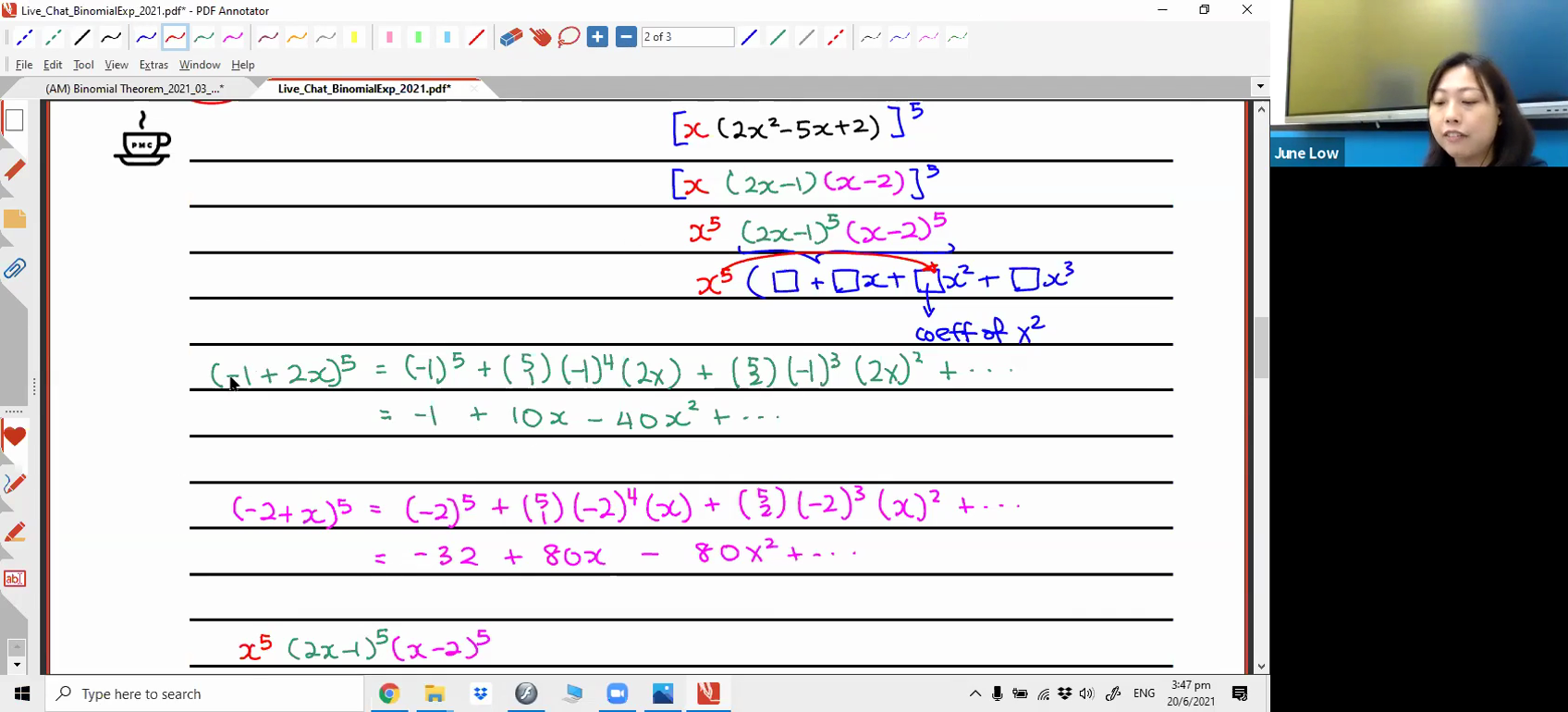Select the gray straight line after page field
The height and width of the screenshot is (712, 1568).
click(806, 38)
